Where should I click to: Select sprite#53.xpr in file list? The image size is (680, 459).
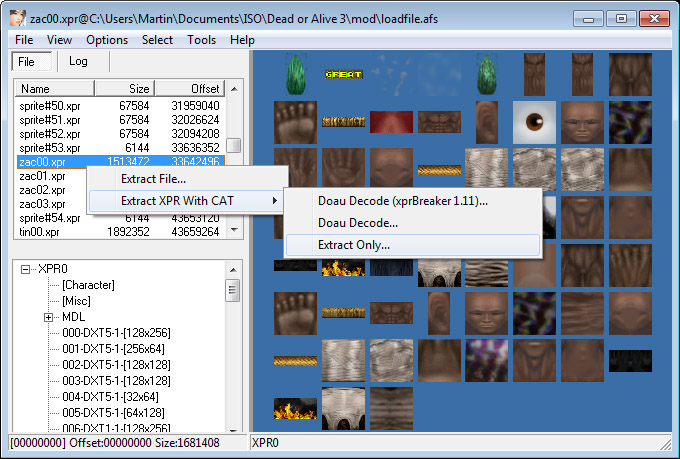pos(120,148)
